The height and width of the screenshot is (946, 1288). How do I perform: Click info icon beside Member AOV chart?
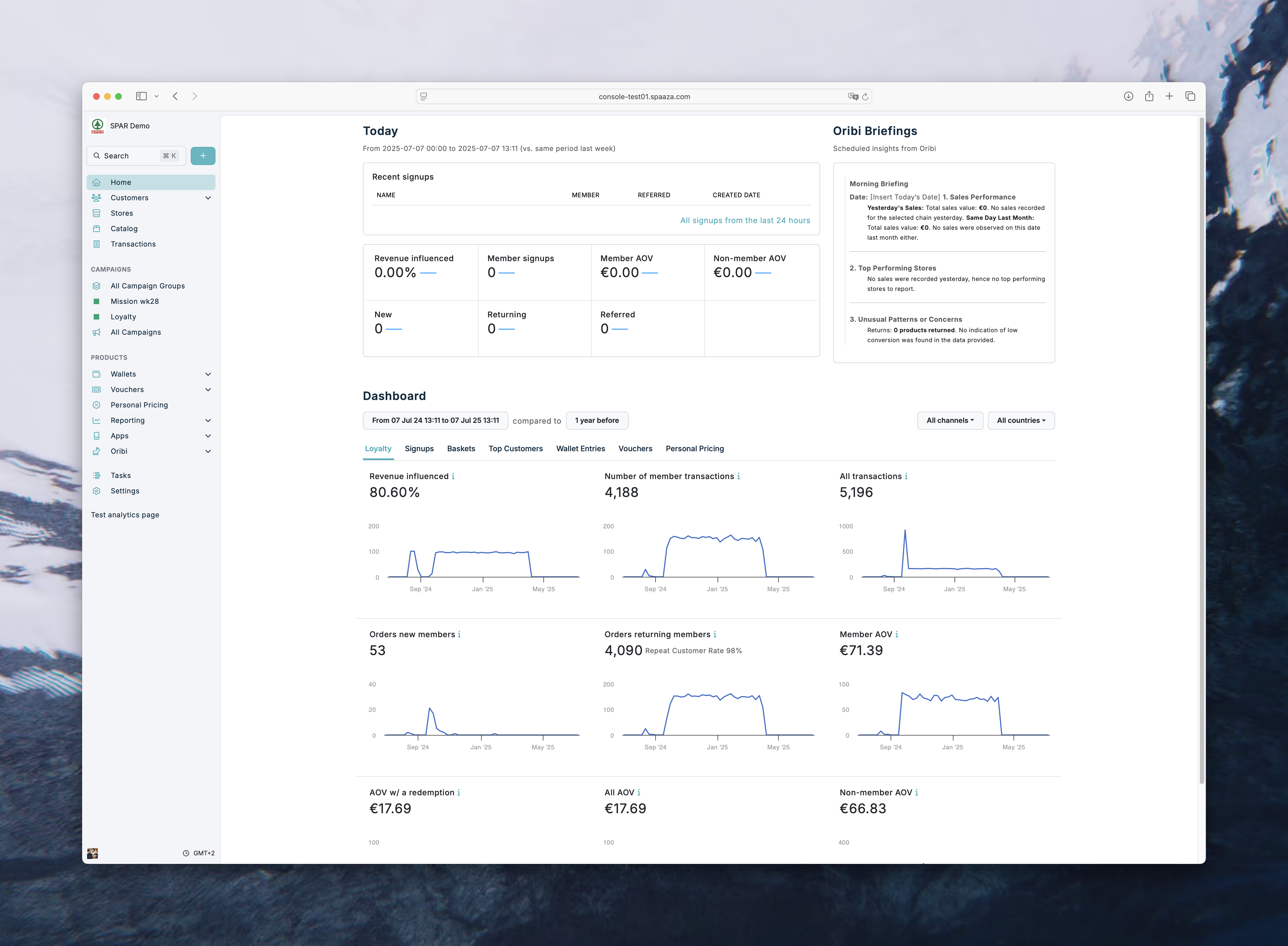(x=897, y=634)
